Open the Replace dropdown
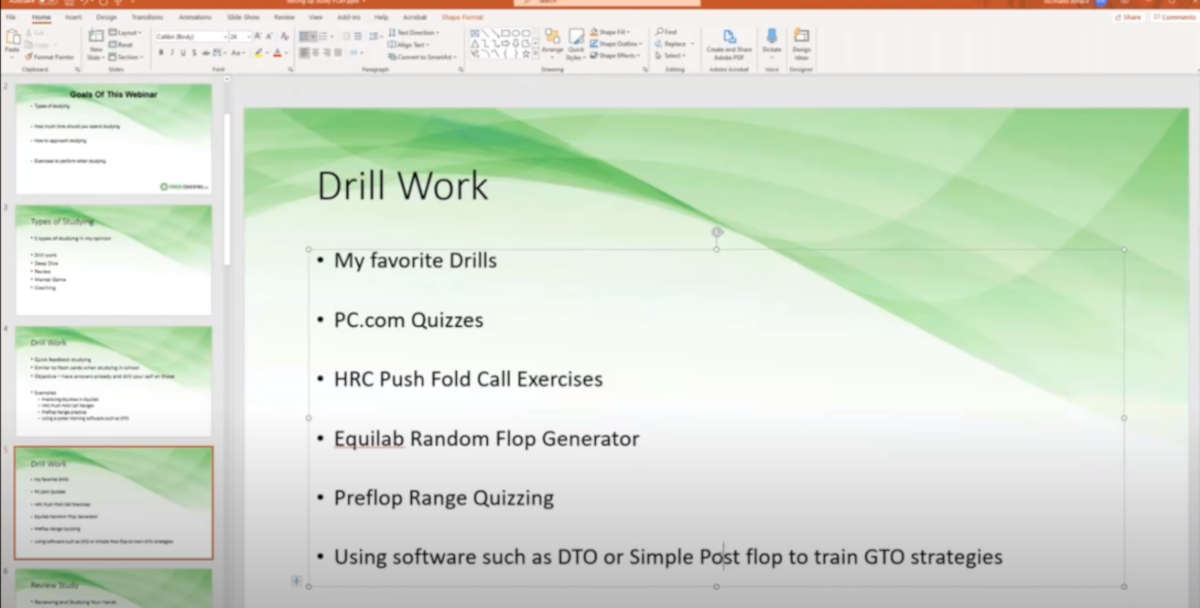 click(x=673, y=44)
